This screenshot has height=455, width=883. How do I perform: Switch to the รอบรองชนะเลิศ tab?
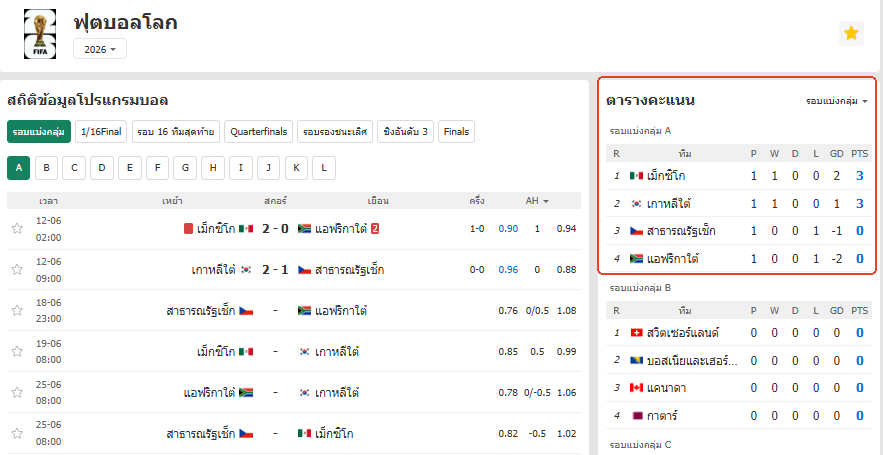click(x=335, y=132)
